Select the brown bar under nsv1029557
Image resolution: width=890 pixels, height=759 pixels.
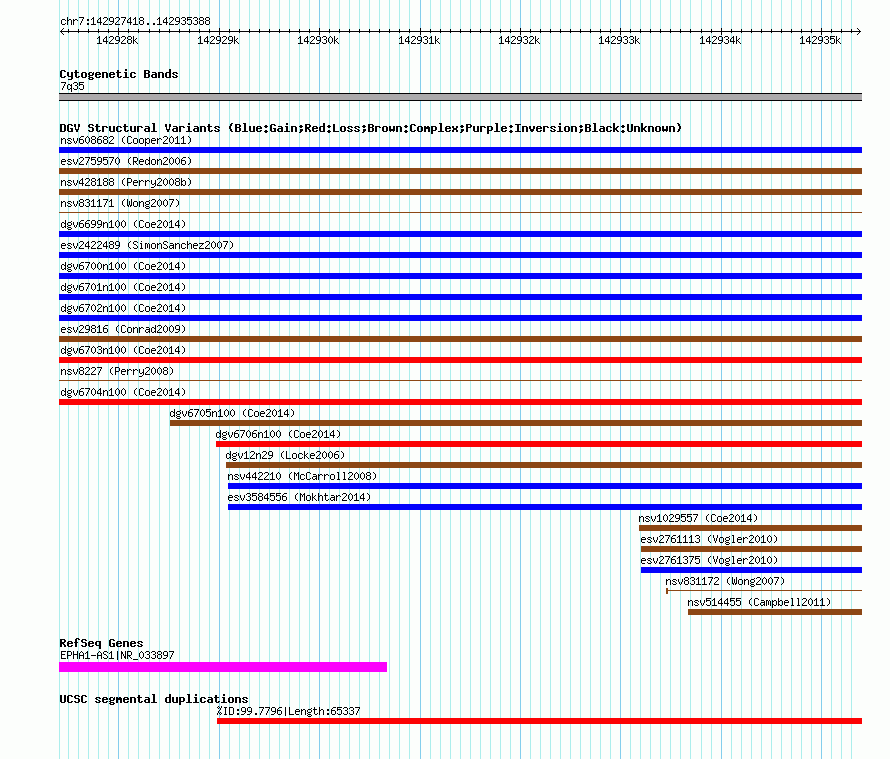pyautogui.click(x=750, y=528)
